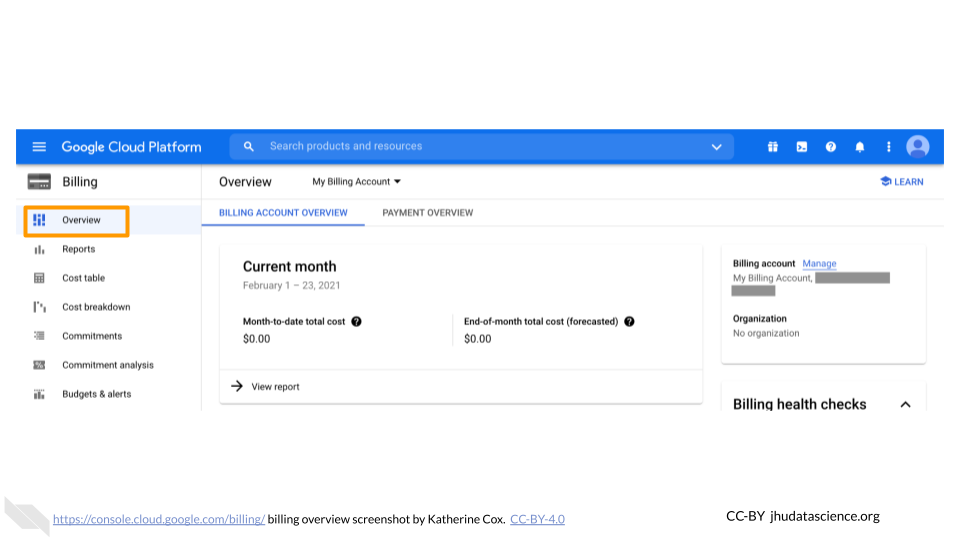
Task: Click the Commitment analysis percent icon
Action: tap(39, 365)
